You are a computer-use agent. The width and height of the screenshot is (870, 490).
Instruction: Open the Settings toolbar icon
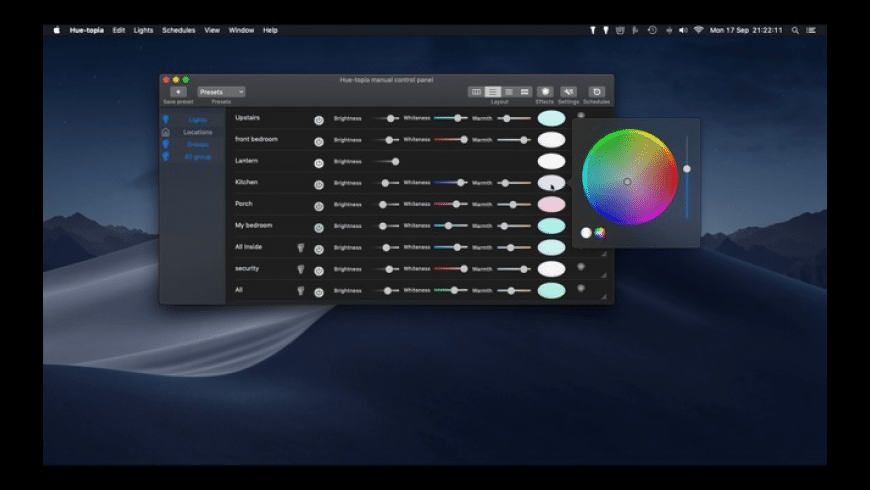pos(568,92)
